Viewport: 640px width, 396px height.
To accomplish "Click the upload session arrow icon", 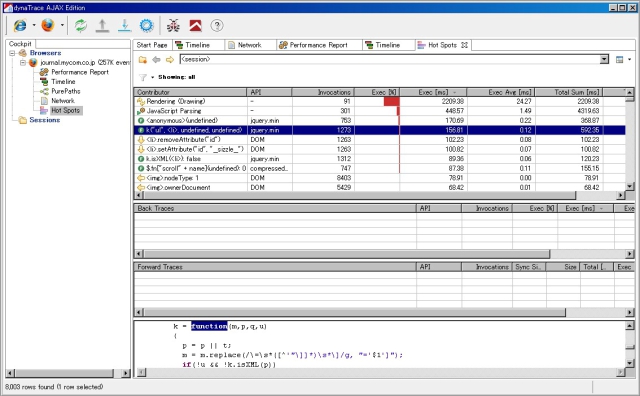I will tap(102, 25).
